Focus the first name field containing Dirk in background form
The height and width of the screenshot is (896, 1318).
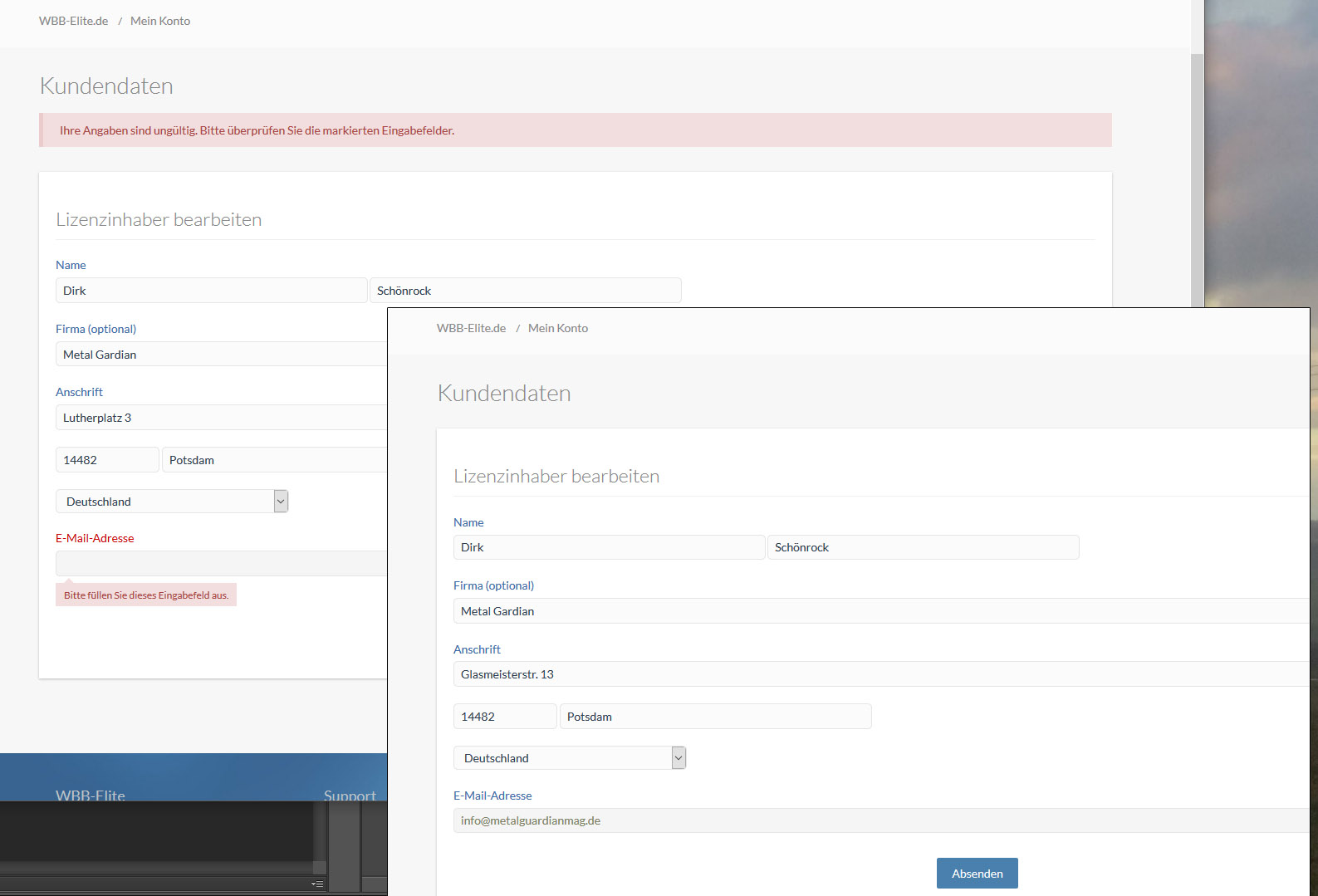pos(211,291)
